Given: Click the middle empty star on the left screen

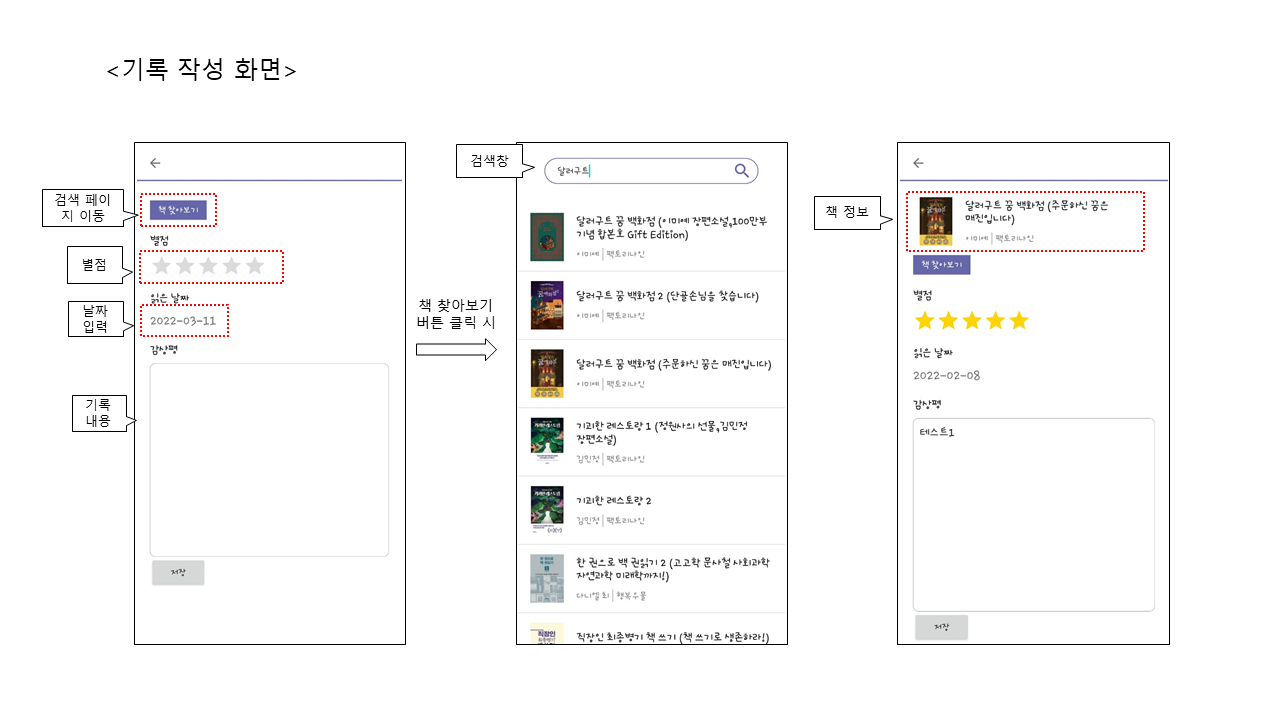Looking at the screenshot, I should pos(208,266).
